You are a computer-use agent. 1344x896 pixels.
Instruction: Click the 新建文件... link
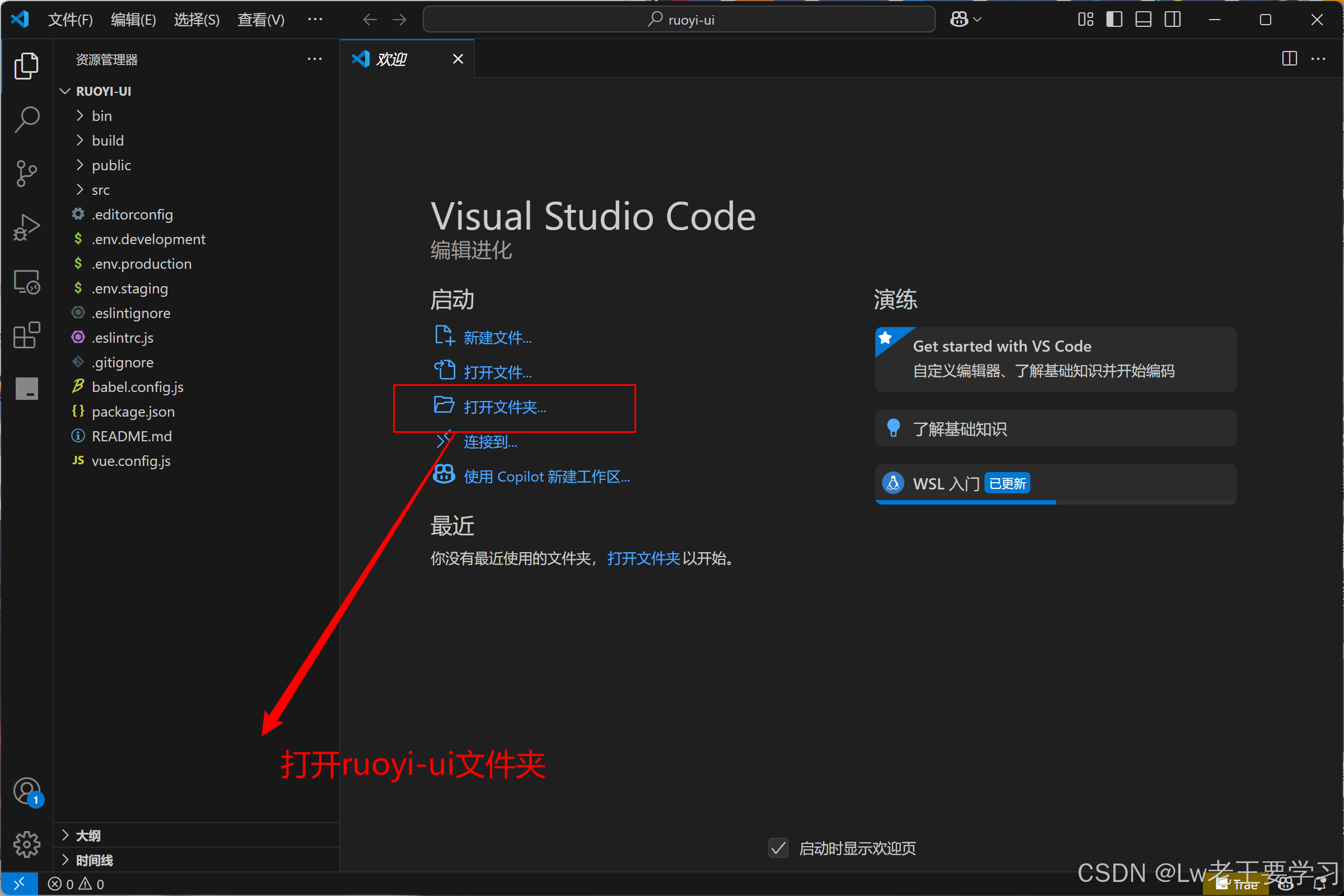(497, 338)
